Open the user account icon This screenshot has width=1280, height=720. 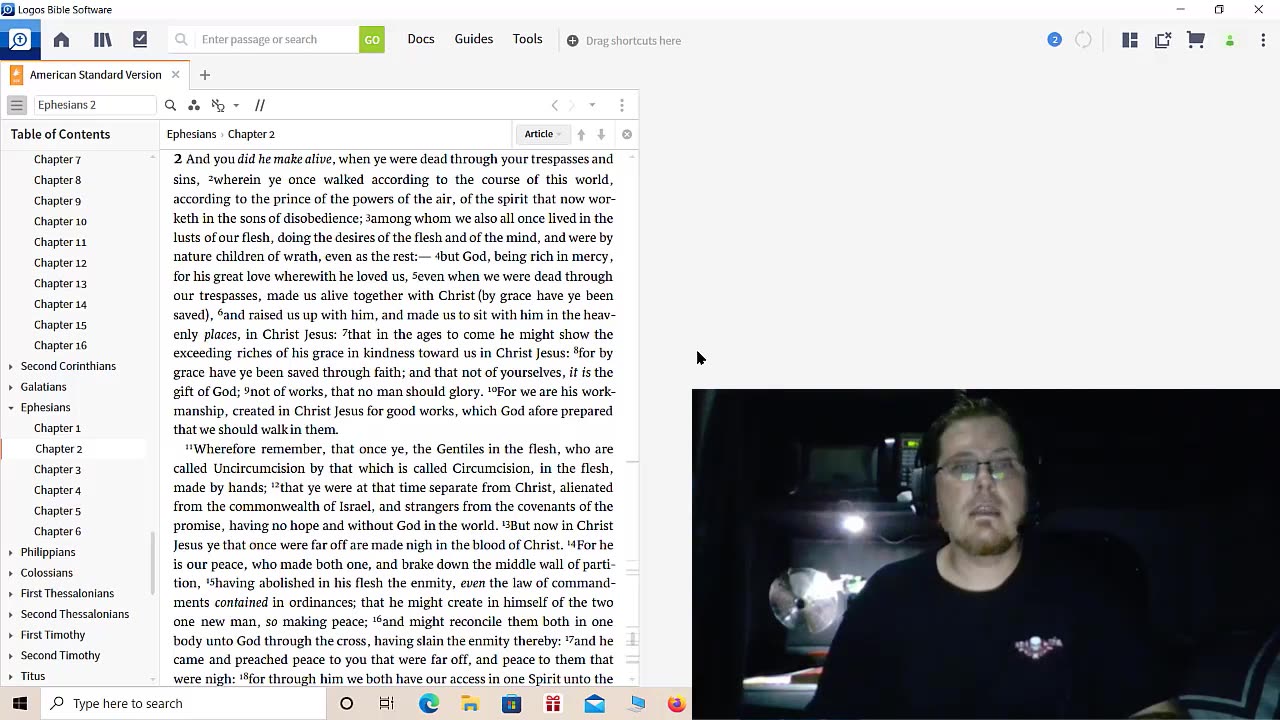click(x=1230, y=41)
